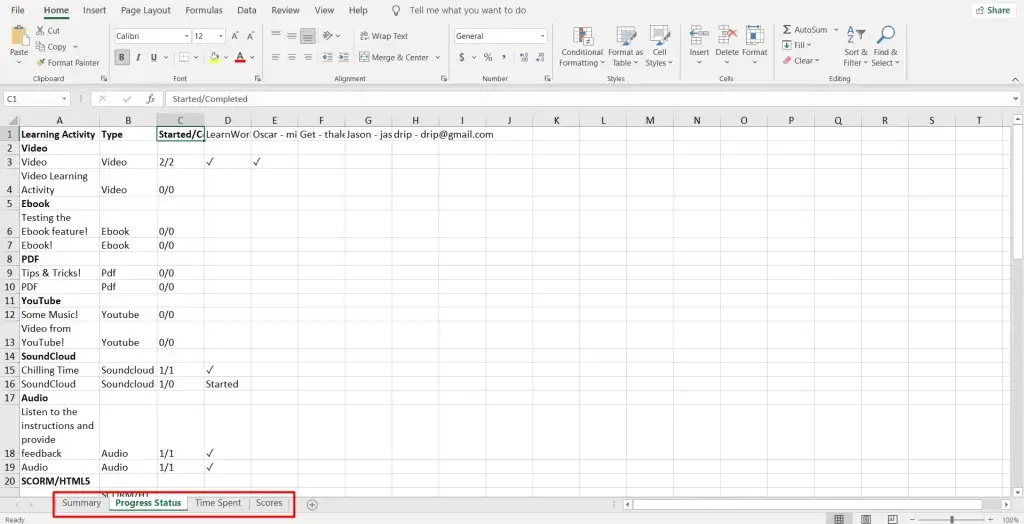Screen dimensions: 1024x524
Task: Expand the General number format dropdown
Action: pos(542,36)
